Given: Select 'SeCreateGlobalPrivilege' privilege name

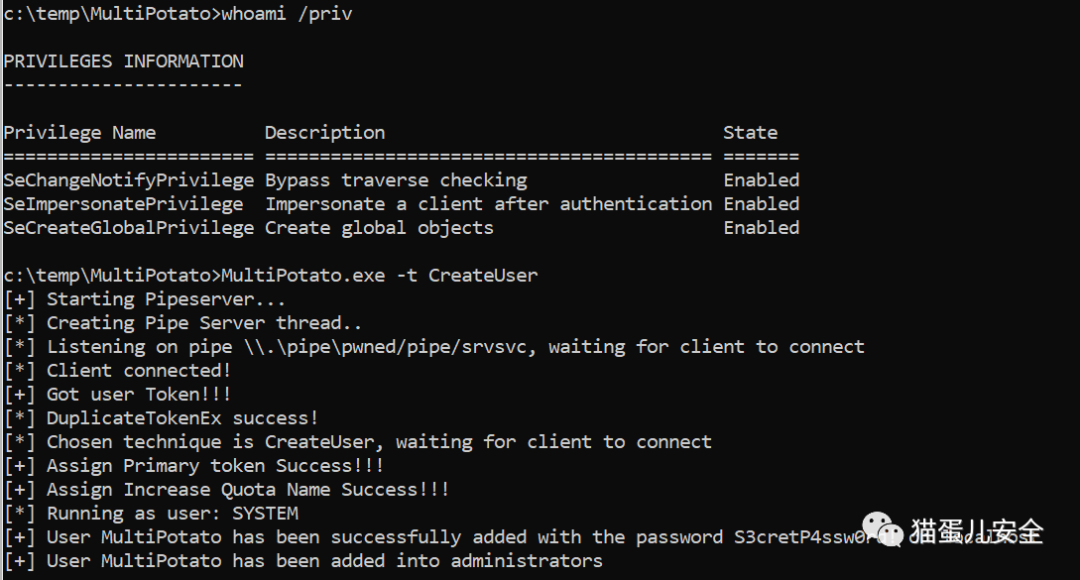Looking at the screenshot, I should 129,228.
